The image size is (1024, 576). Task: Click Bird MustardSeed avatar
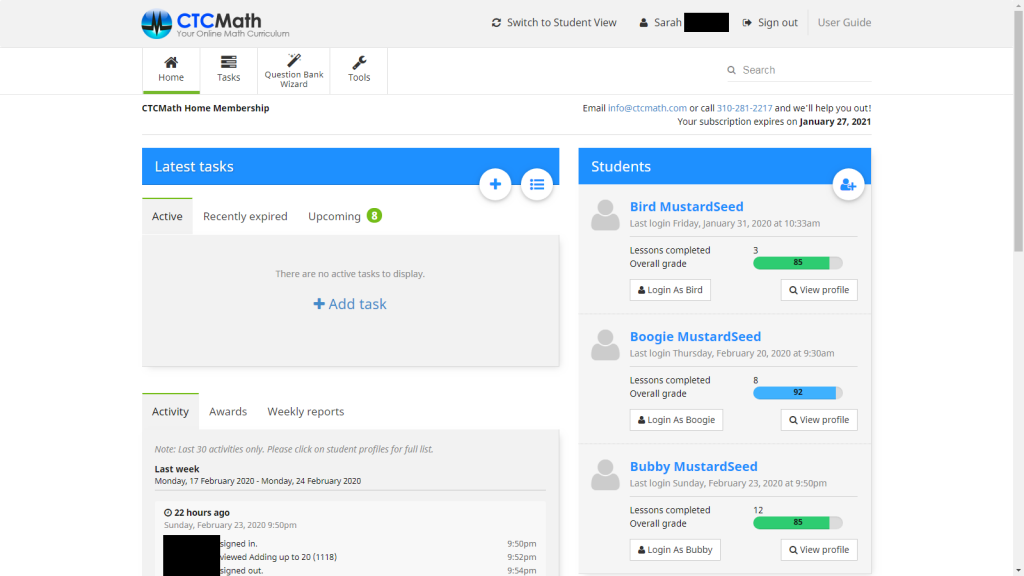(x=605, y=215)
